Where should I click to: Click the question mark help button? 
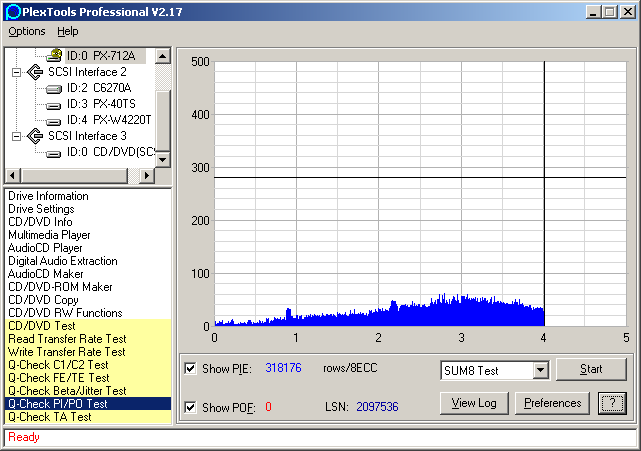tap(612, 403)
